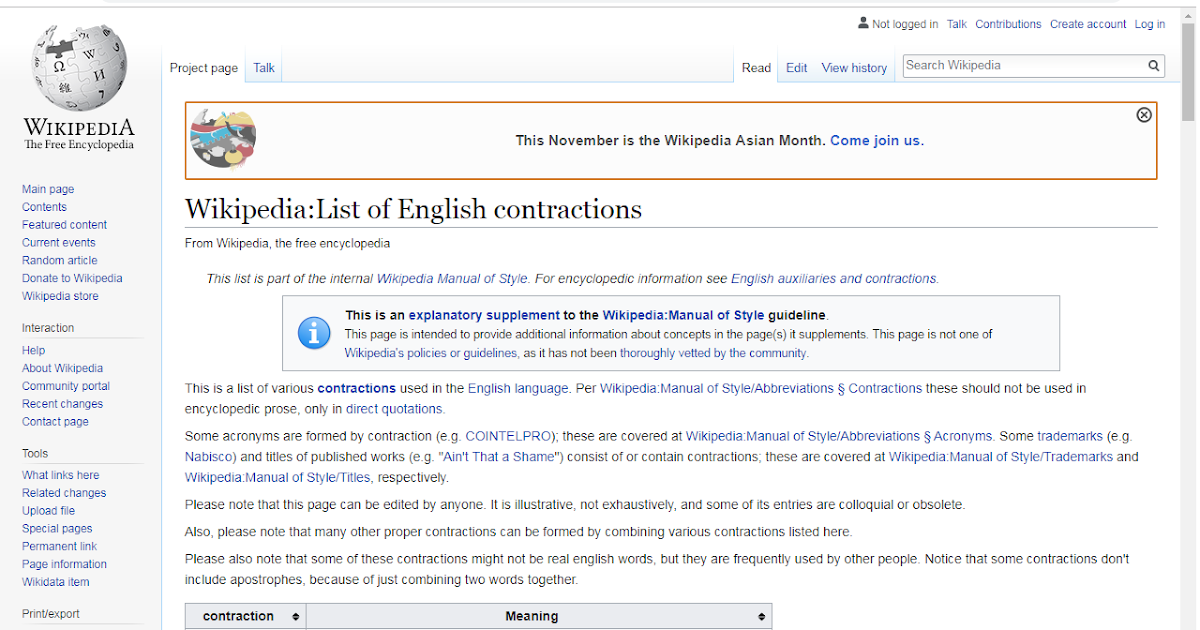Click the Wikipedia Asian Month banner image

[223, 139]
